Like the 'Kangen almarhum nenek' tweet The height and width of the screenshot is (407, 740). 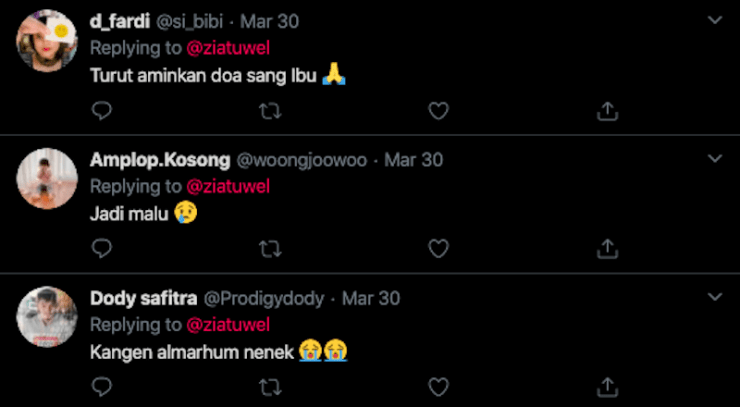(438, 386)
